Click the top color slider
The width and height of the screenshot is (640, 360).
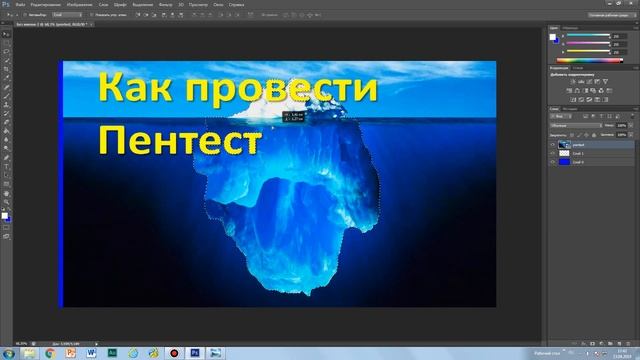pos(588,36)
